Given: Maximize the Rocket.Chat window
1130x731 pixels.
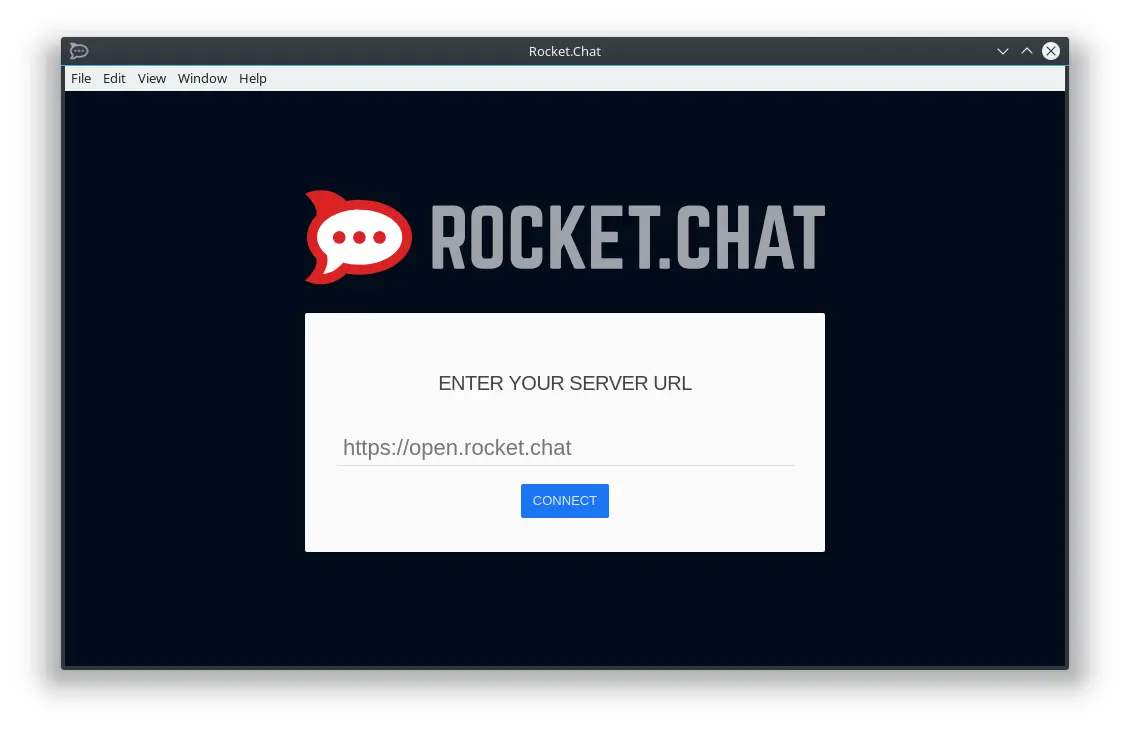Looking at the screenshot, I should click(1027, 51).
